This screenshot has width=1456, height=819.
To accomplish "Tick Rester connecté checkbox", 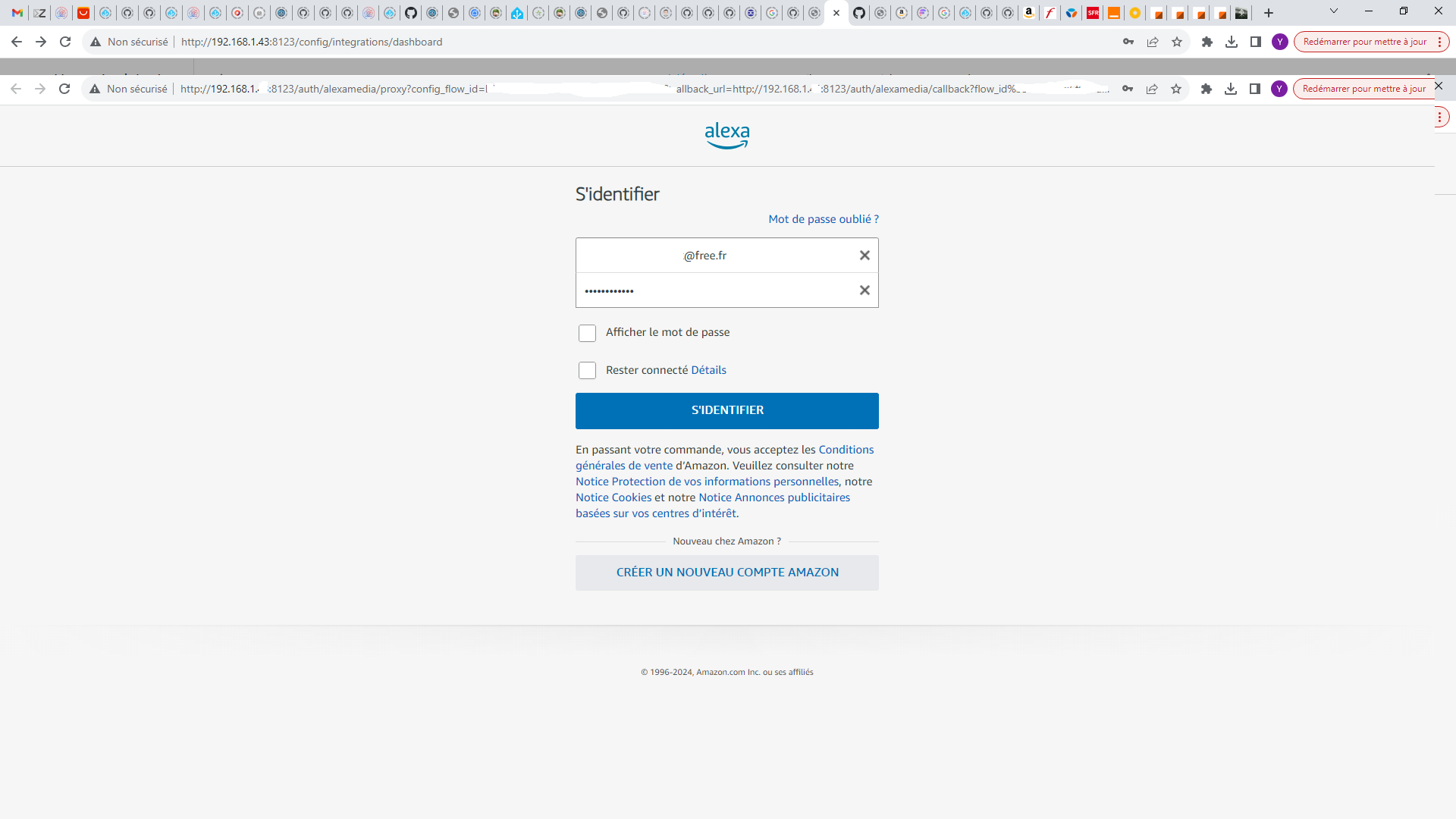I will tap(587, 370).
